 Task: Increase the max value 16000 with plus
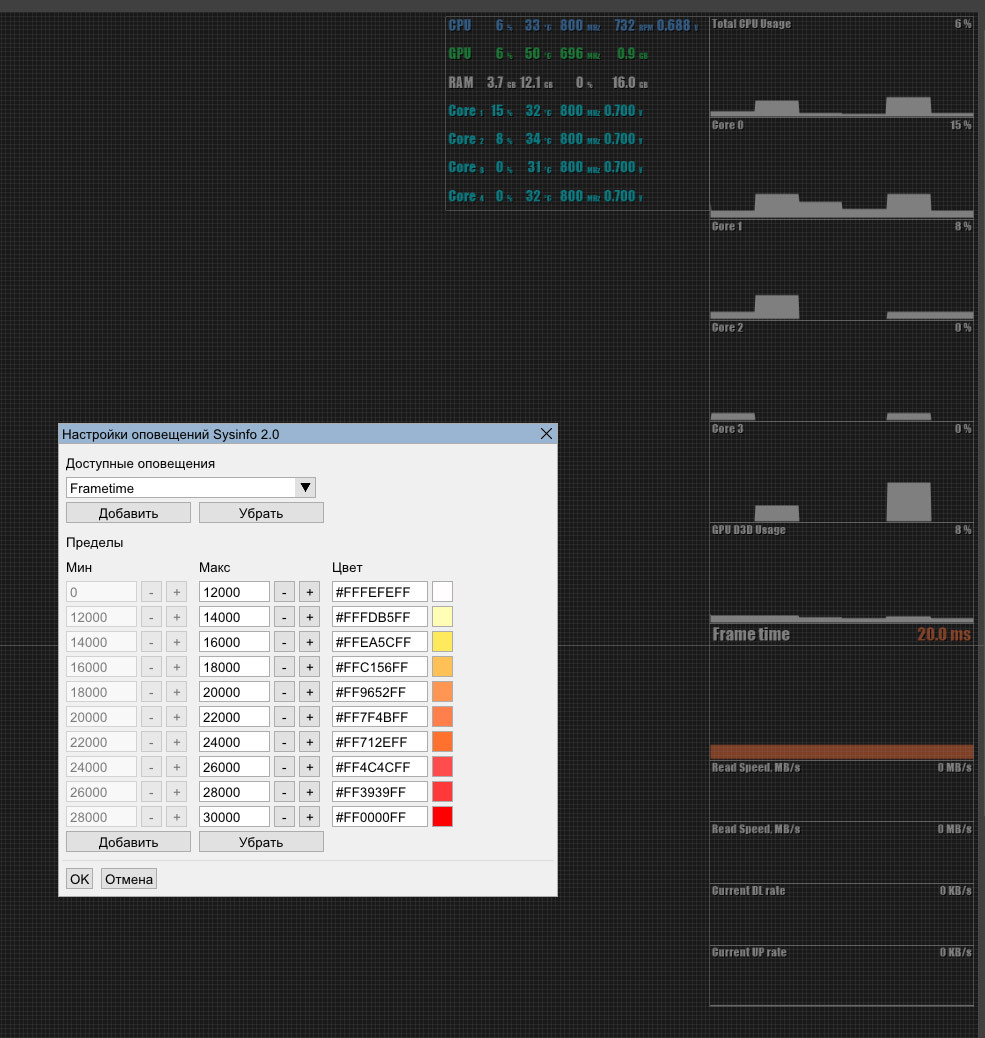(x=310, y=642)
